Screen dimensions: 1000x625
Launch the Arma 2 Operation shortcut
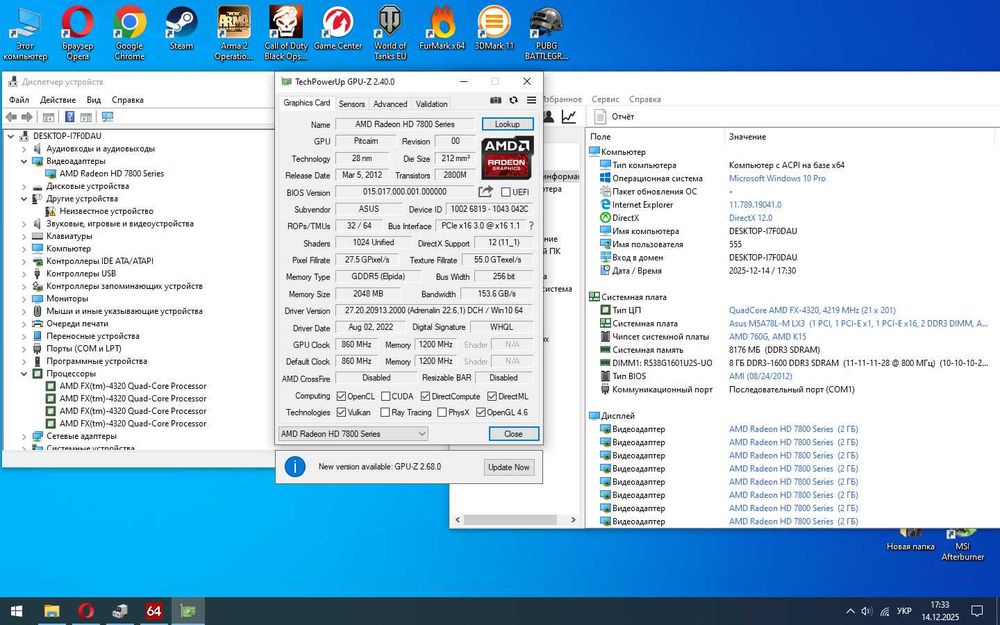[233, 33]
